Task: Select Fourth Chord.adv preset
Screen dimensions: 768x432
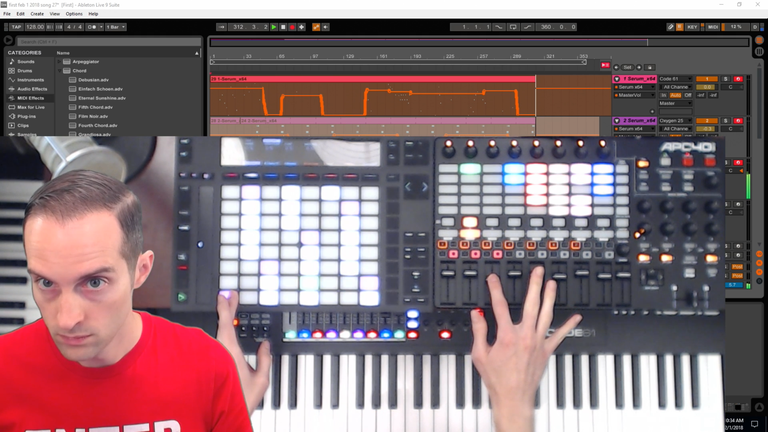Action: [97, 125]
